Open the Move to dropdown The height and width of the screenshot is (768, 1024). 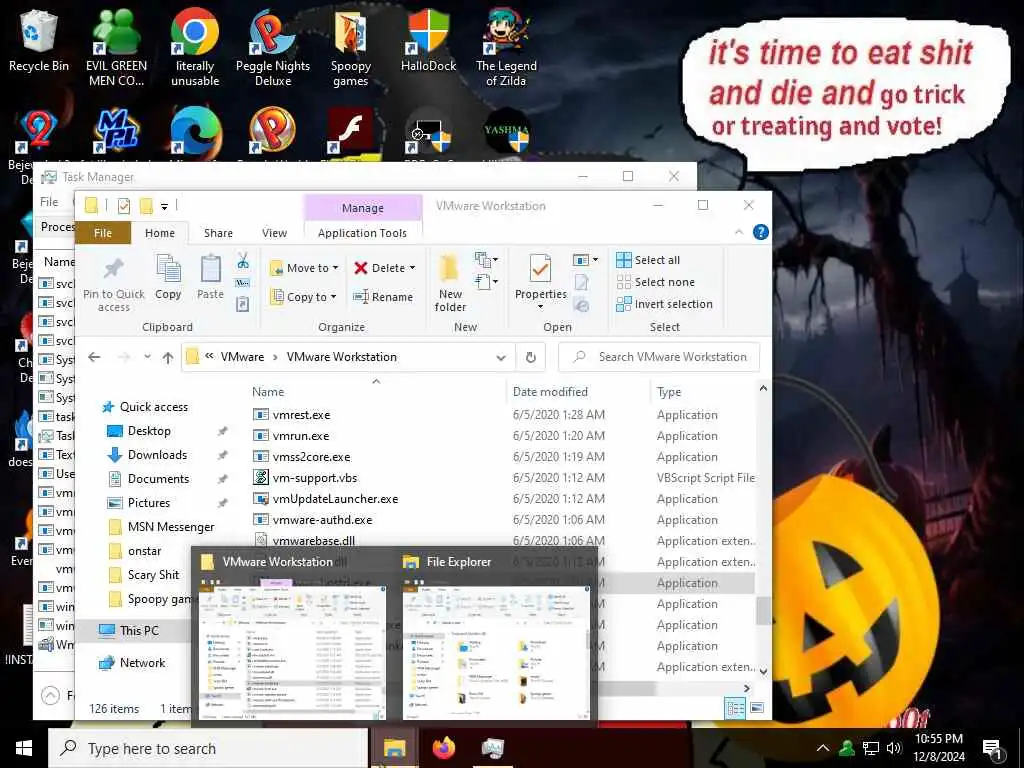click(304, 268)
